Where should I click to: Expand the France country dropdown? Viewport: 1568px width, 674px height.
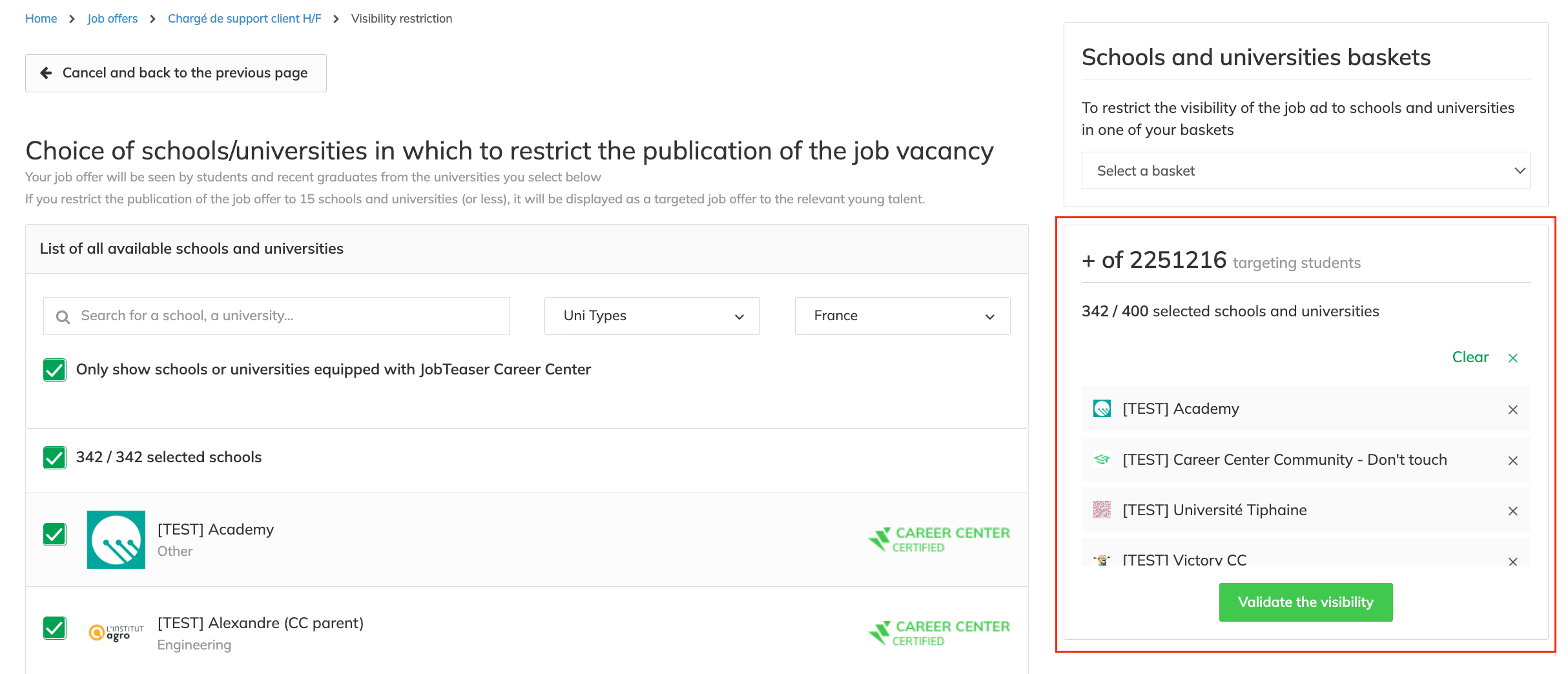(902, 316)
